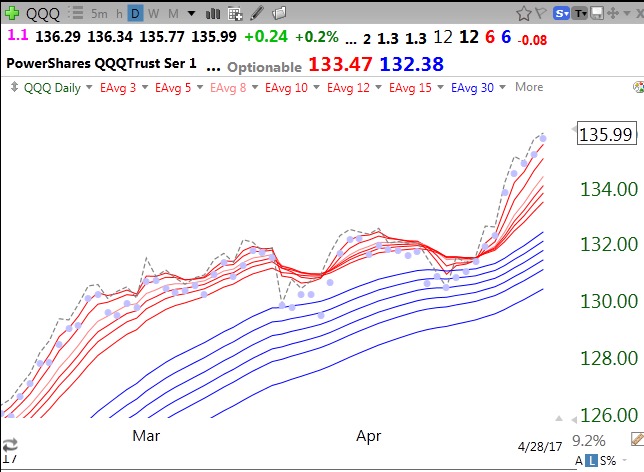Screen dimensions: 644x472
Task: Click the ruler measure icon at bottom-right
Action: pos(637,439)
